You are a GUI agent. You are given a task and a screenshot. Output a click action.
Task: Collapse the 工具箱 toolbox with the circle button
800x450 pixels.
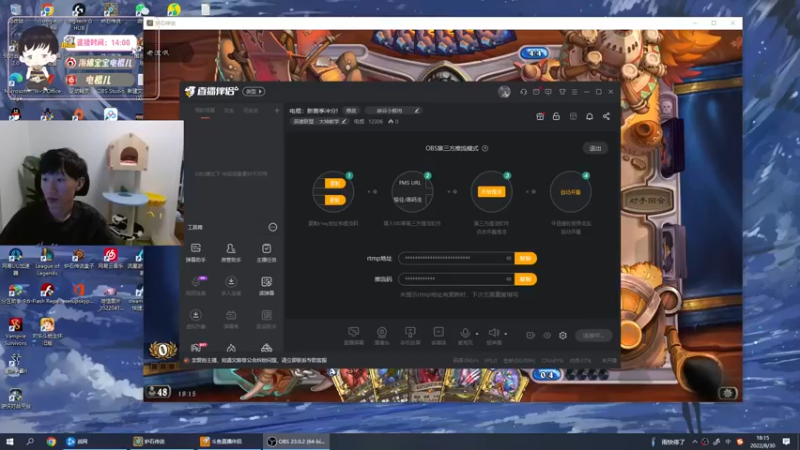point(273,227)
